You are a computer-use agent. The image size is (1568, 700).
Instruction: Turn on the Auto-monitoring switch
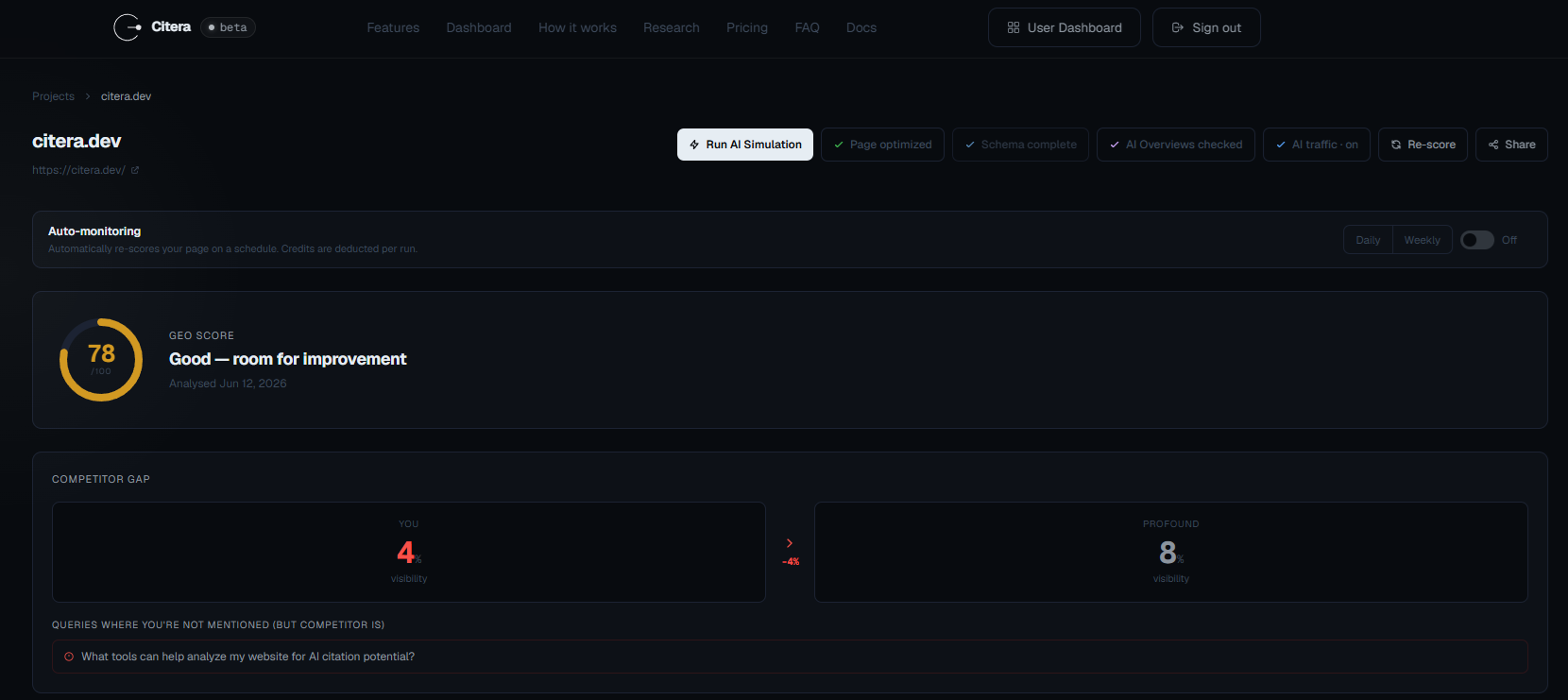pyautogui.click(x=1476, y=240)
